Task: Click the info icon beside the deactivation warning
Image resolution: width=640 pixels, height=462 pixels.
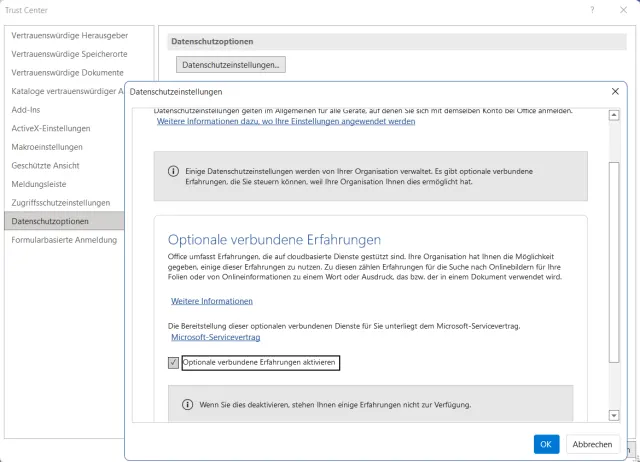Action: (x=186, y=405)
